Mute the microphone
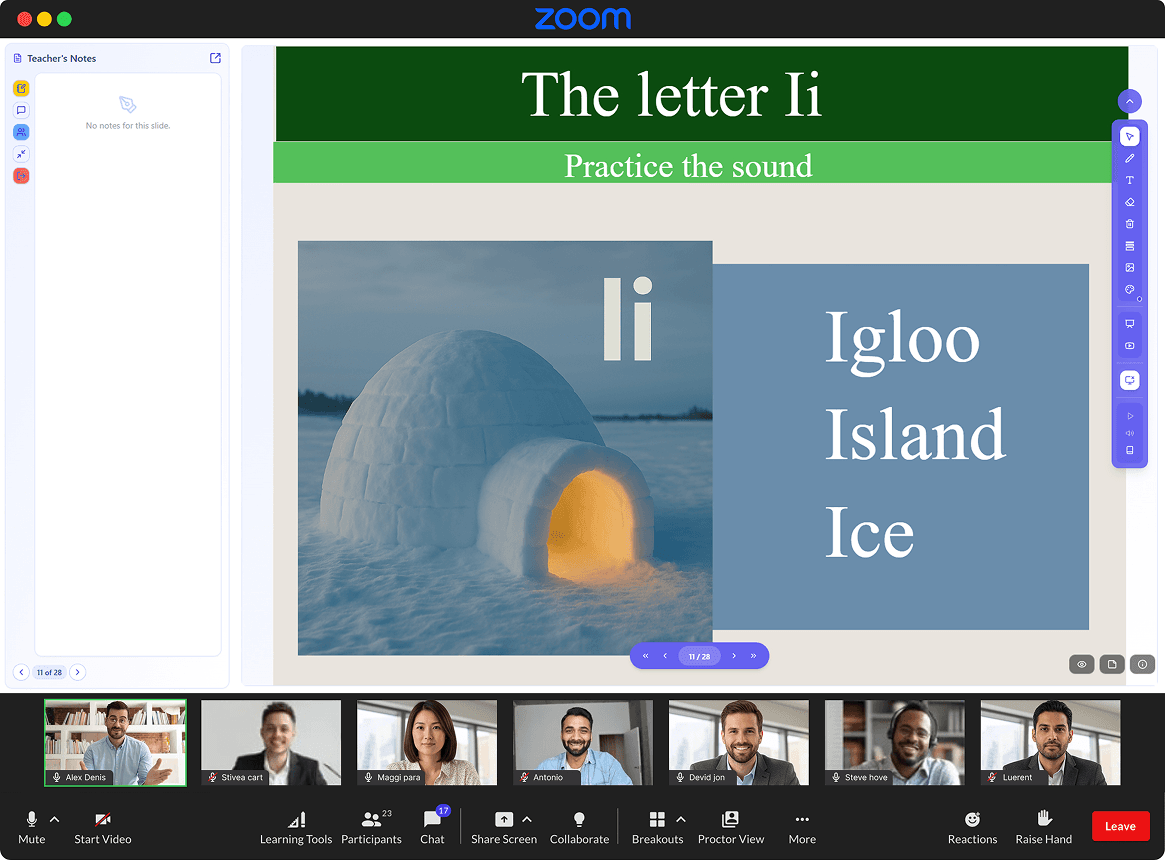Image resolution: width=1165 pixels, height=860 pixels. [31, 827]
